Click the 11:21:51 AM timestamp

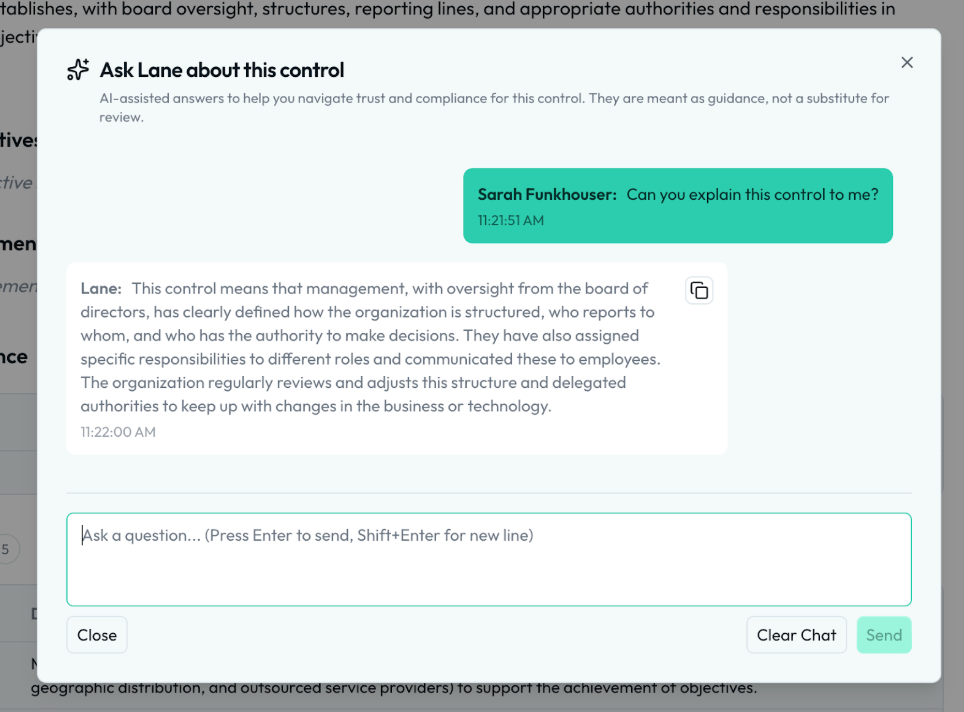point(511,220)
